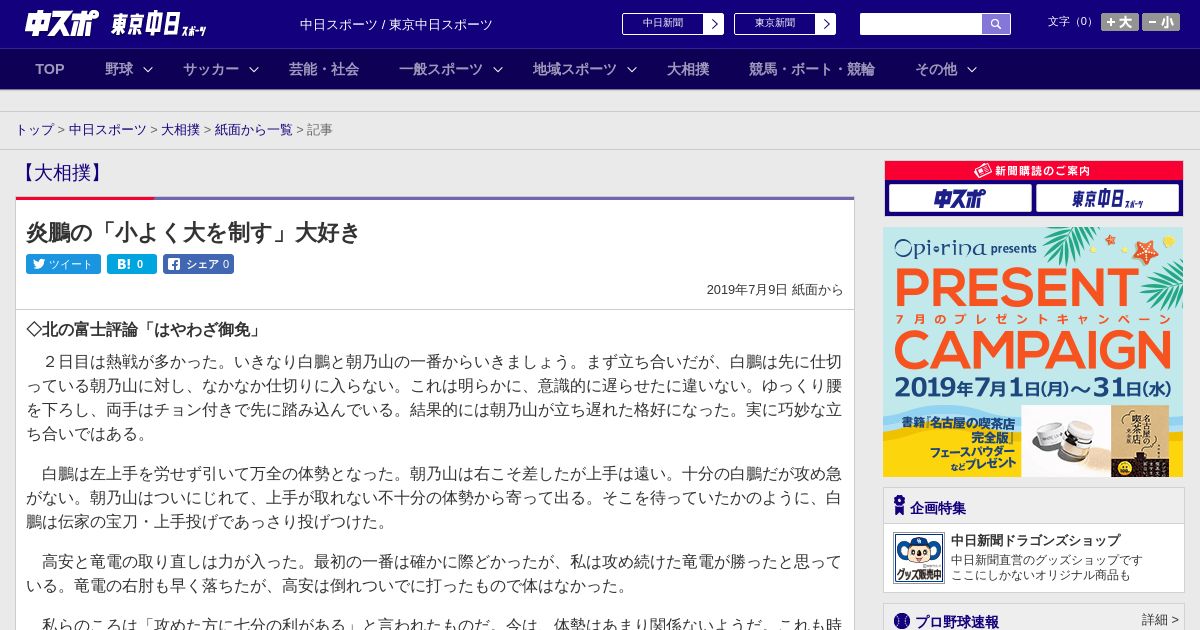Click the 中スポ subscription banner button

click(960, 198)
